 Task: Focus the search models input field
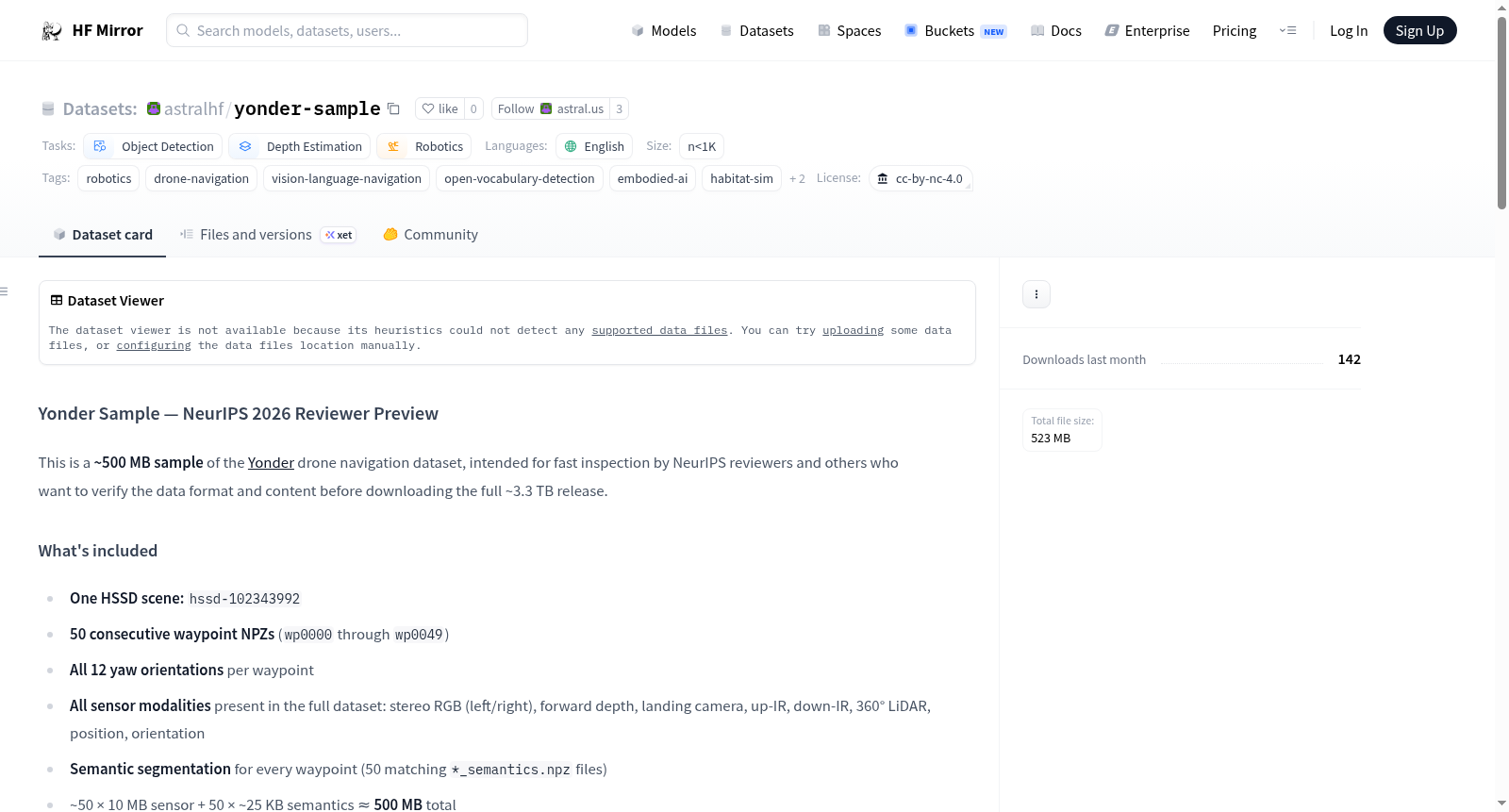coord(347,30)
